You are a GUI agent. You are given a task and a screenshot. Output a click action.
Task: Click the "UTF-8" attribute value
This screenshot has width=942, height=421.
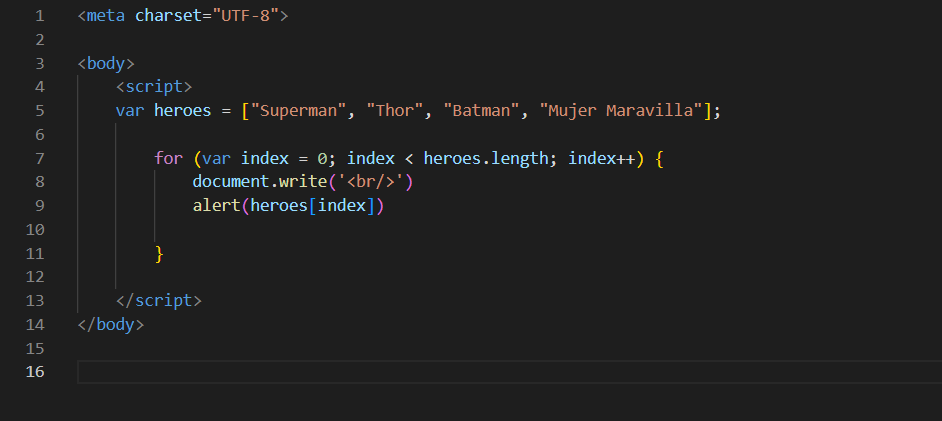pos(245,16)
